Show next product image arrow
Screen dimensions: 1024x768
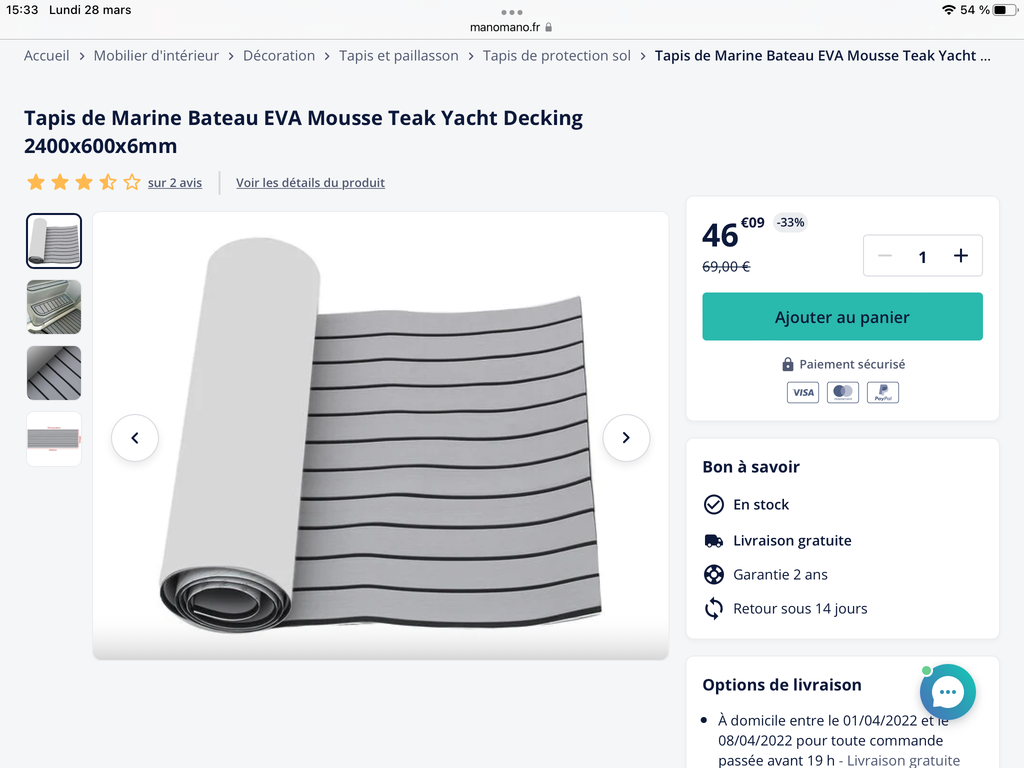pos(626,438)
